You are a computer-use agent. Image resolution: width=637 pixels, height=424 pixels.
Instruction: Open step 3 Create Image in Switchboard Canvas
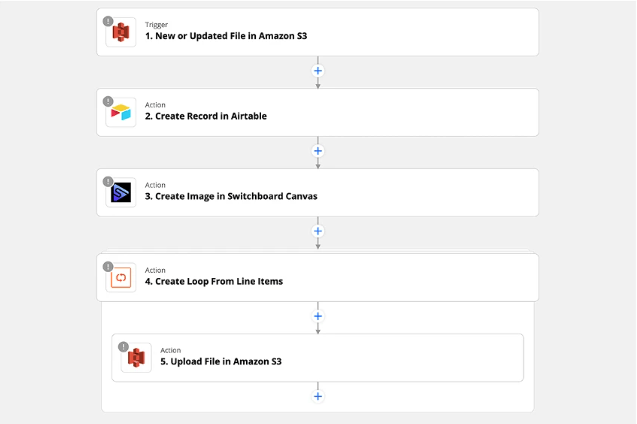click(x=317, y=193)
